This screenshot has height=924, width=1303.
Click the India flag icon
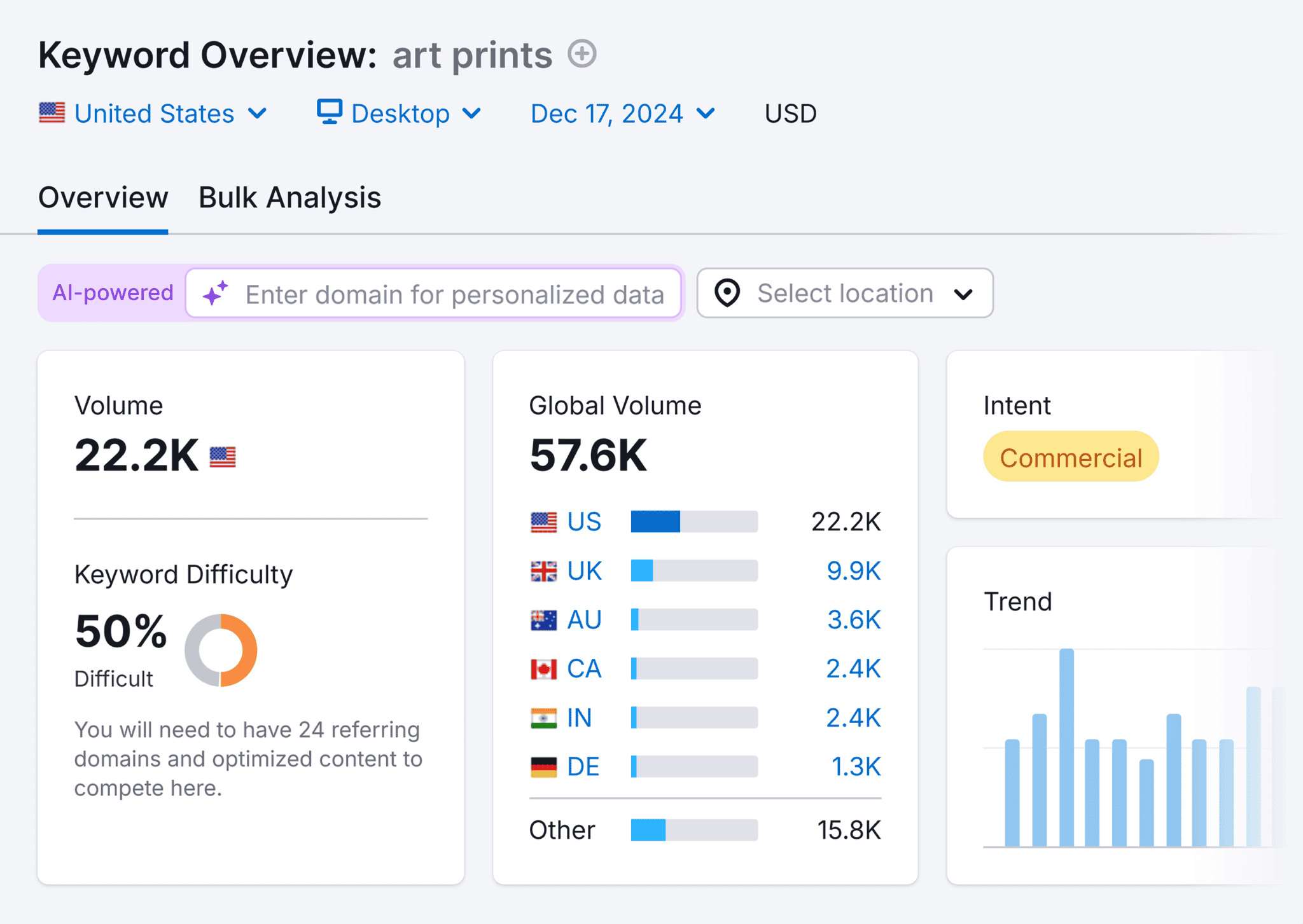544,717
